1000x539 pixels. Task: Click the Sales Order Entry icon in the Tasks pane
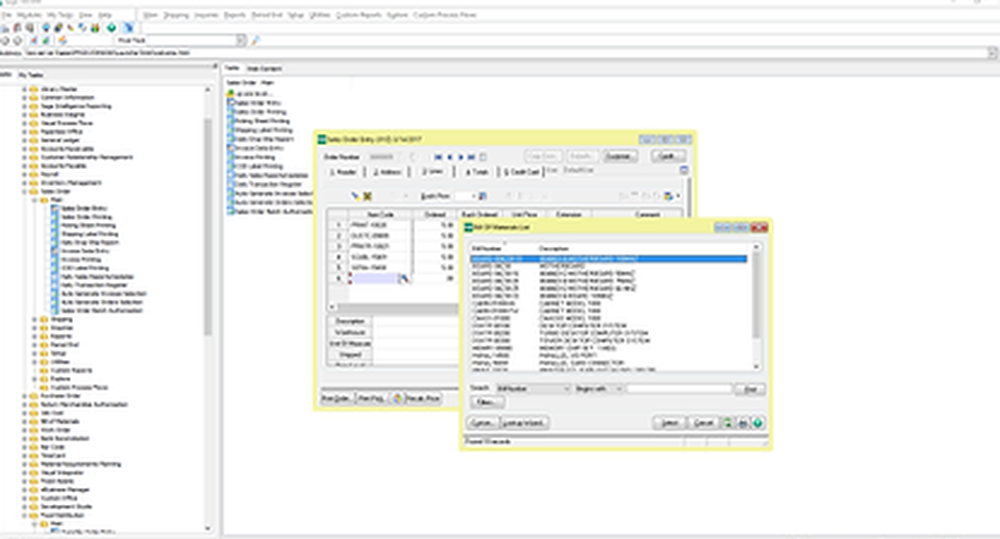click(231, 102)
